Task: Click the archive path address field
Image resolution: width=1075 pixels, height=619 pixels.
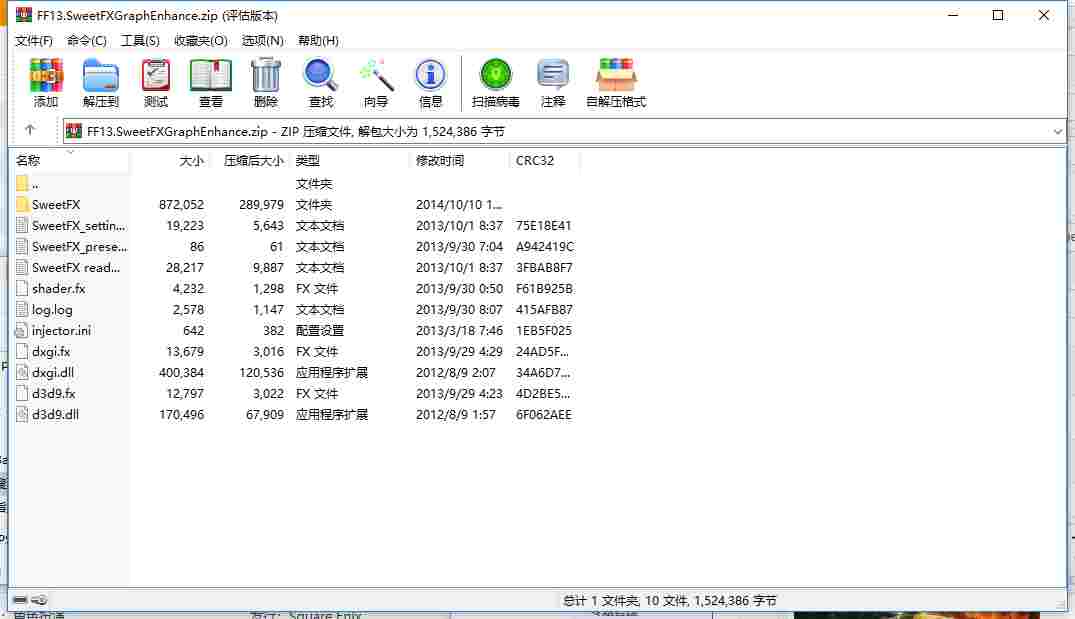Action: [x=564, y=132]
